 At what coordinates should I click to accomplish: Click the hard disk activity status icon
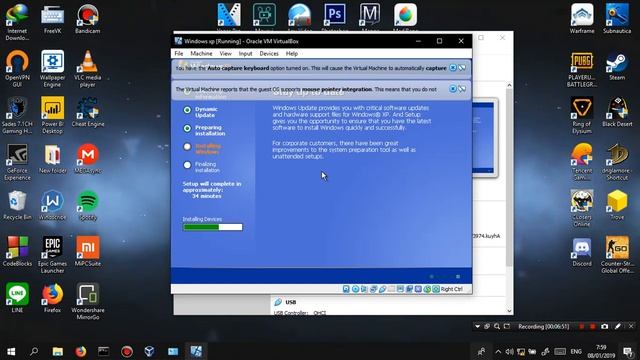pyautogui.click(x=346, y=289)
